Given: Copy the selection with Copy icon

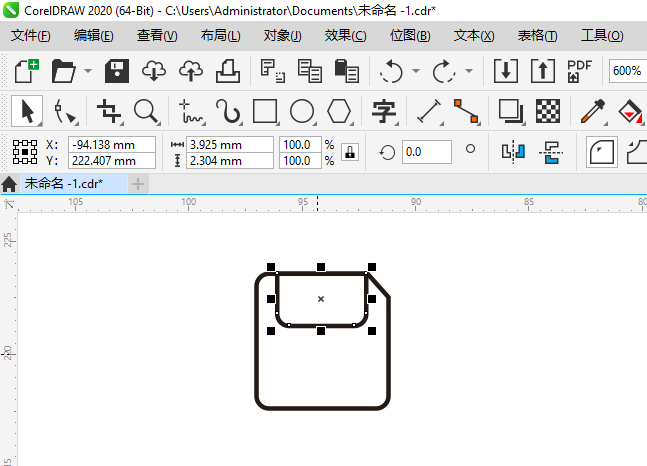Looking at the screenshot, I should 309,71.
